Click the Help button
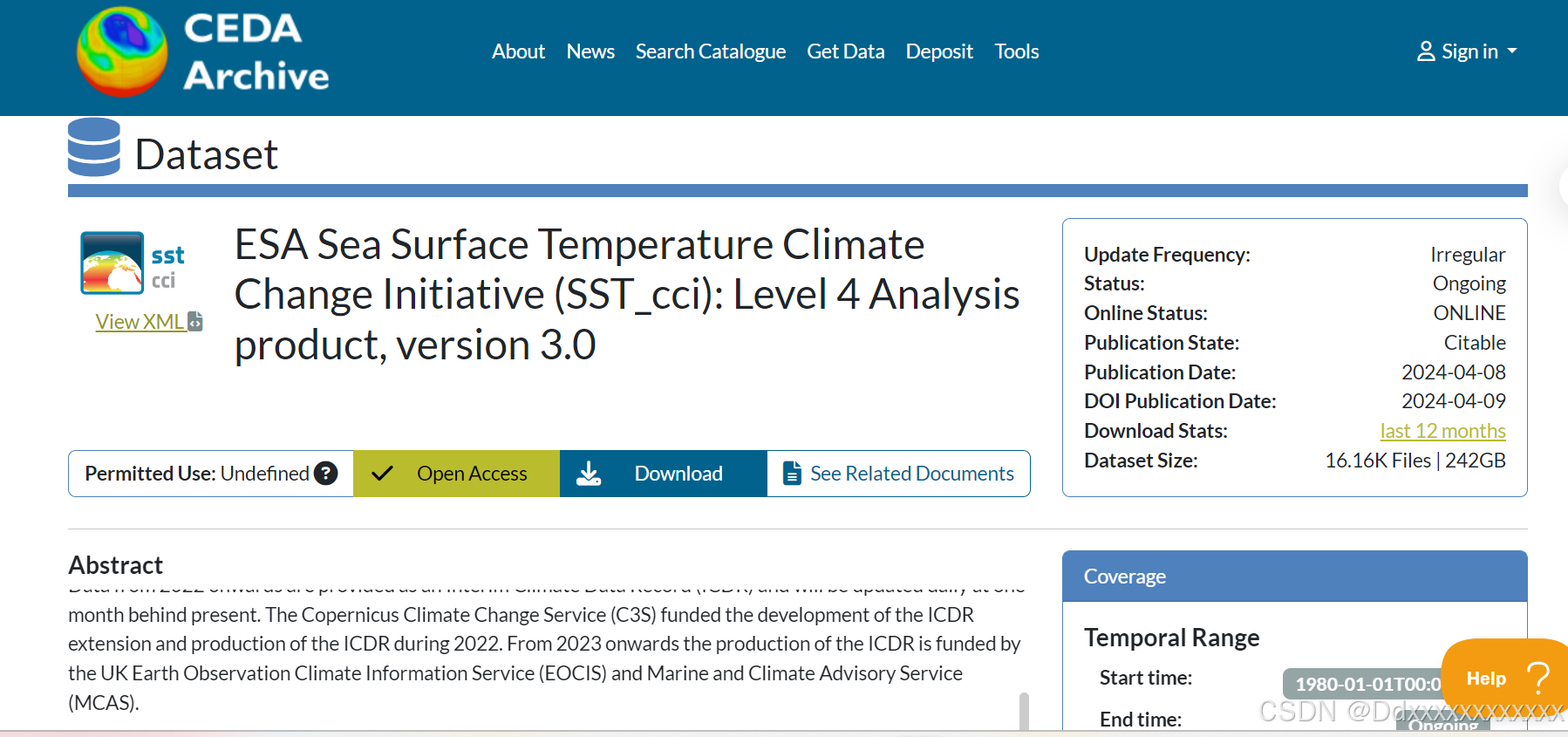1568x737 pixels. tap(1504, 678)
